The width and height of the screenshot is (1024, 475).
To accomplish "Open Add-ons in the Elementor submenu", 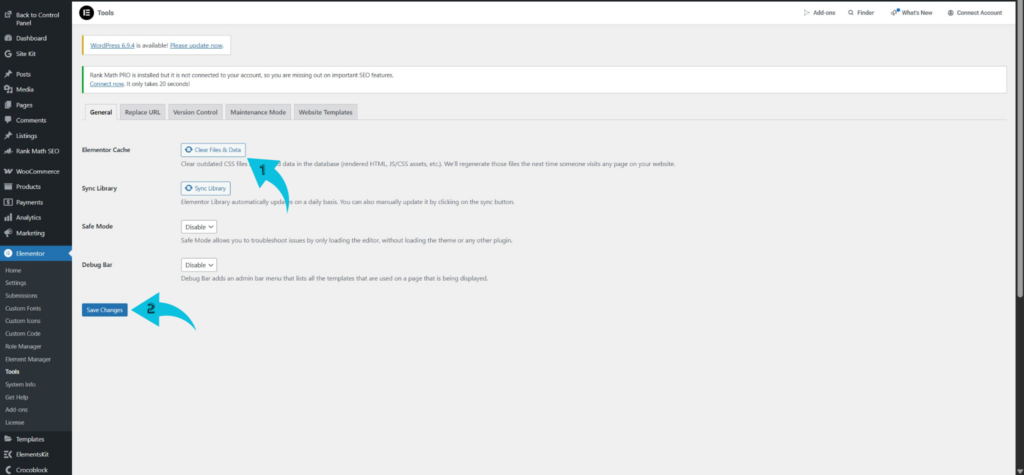I will tap(16, 410).
